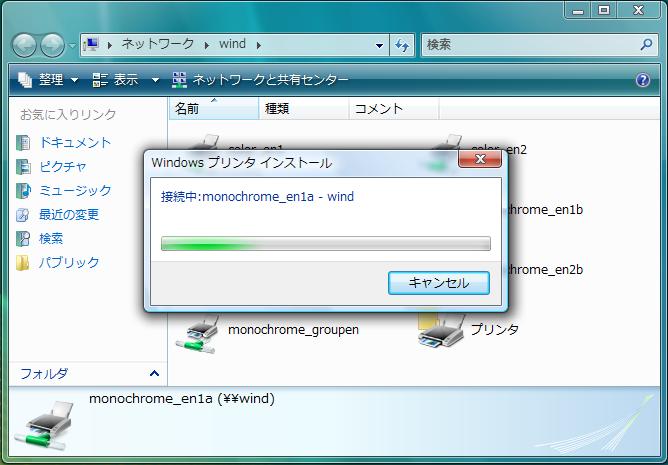Open the 表示 views button

[x=116, y=80]
